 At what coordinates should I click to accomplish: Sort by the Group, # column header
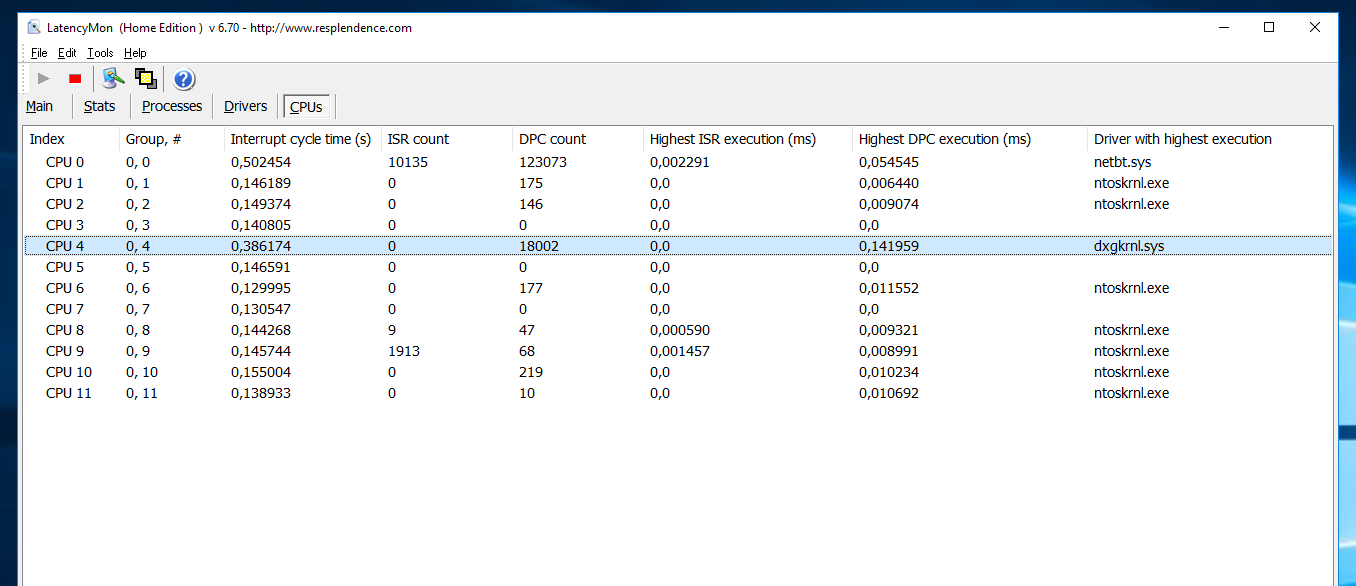tap(173, 139)
